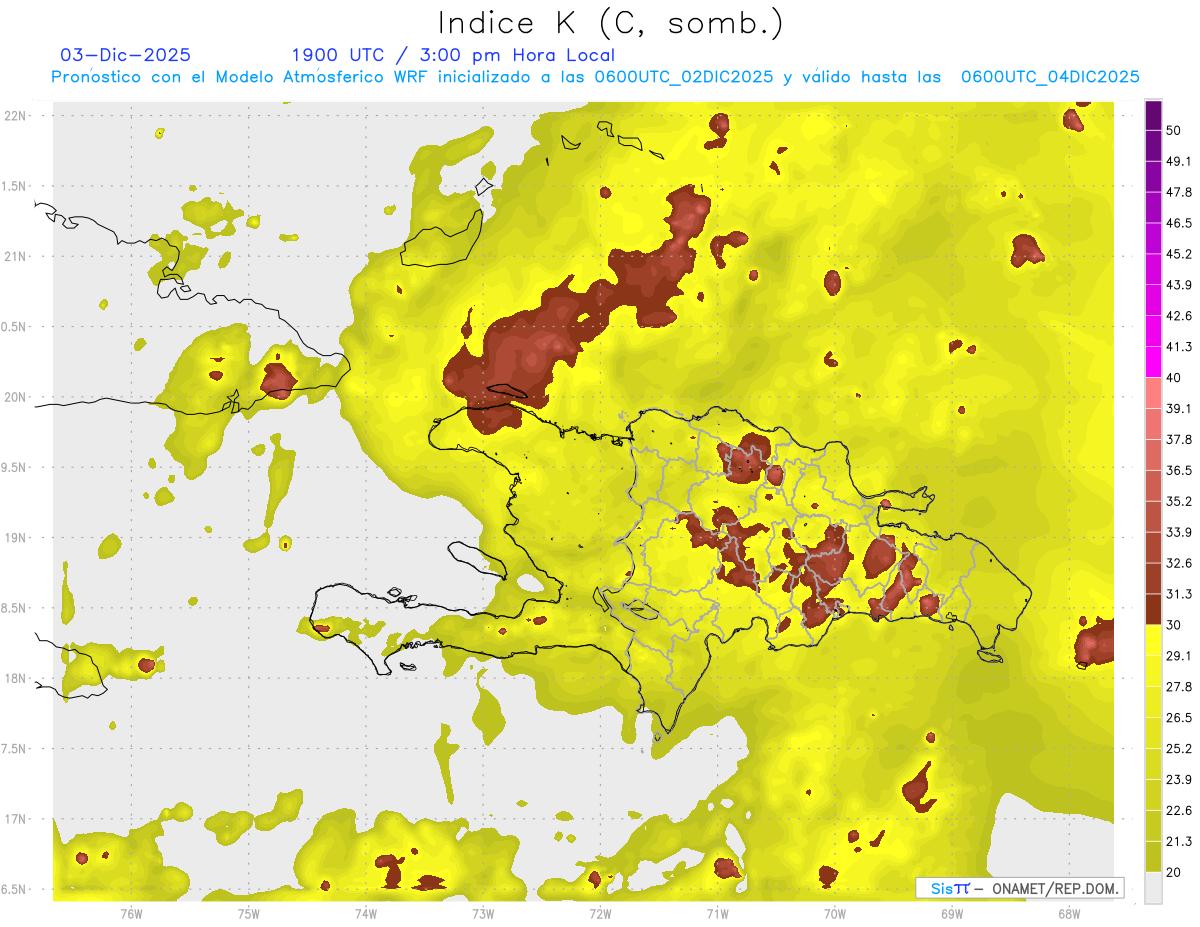The height and width of the screenshot is (927, 1200).
Task: Click the "Pronostico con el Modelo Atmosferico WRF" line
Action: point(596,77)
